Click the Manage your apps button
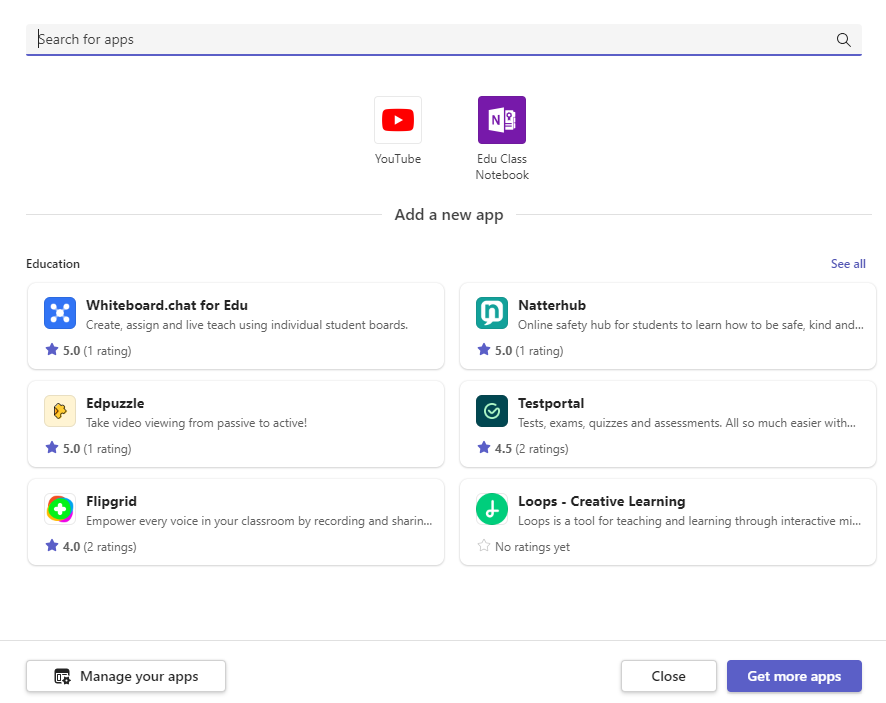 pyautogui.click(x=126, y=676)
